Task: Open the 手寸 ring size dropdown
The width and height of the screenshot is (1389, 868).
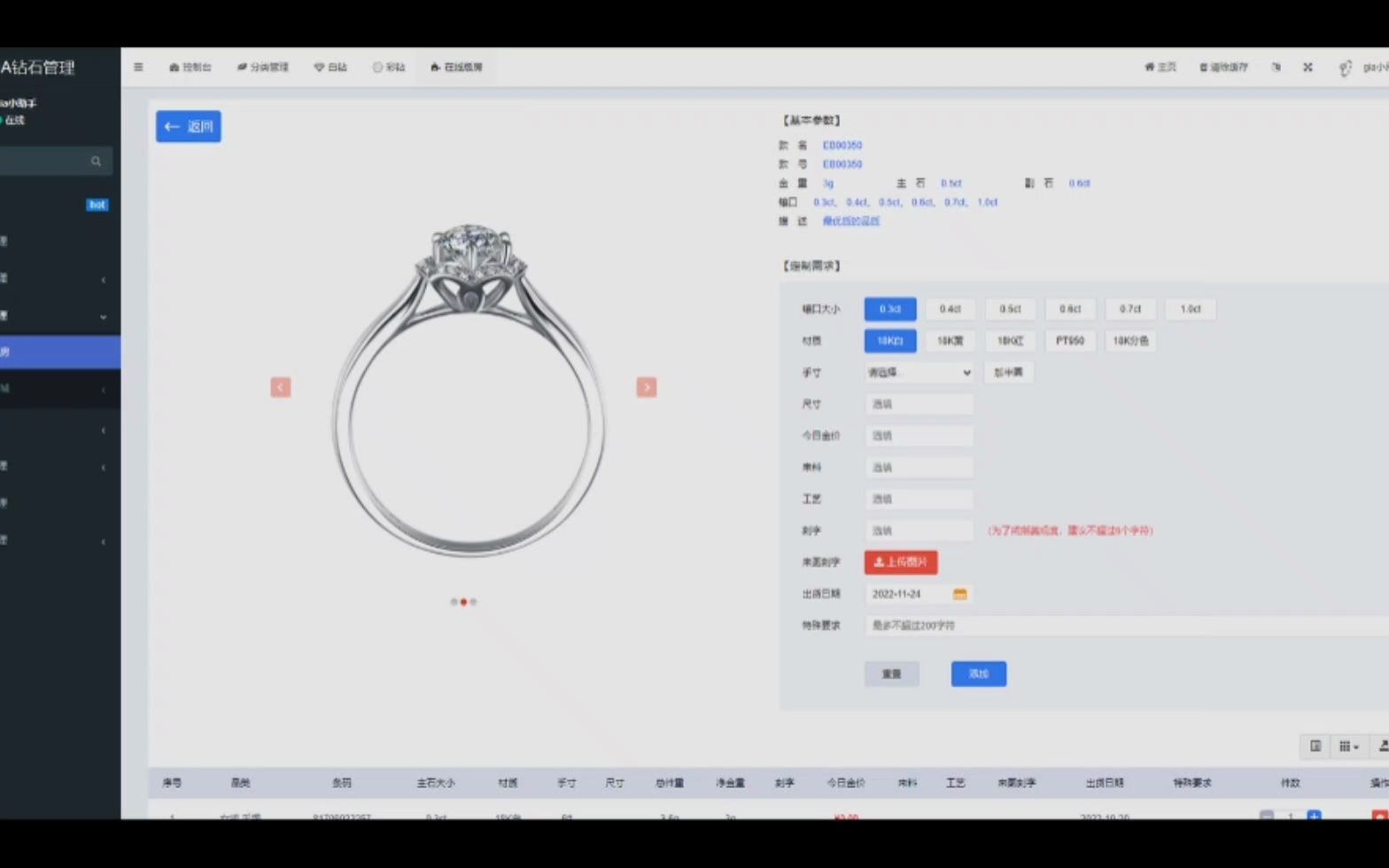Action: point(920,373)
